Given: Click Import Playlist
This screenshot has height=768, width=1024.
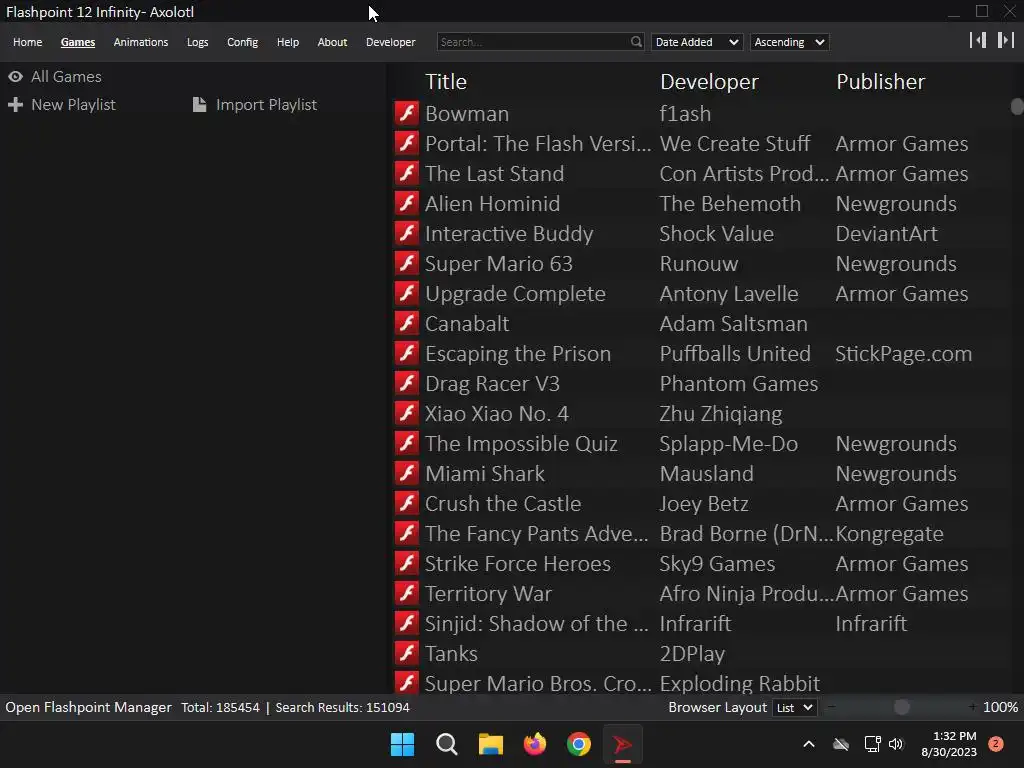Looking at the screenshot, I should (x=266, y=104).
